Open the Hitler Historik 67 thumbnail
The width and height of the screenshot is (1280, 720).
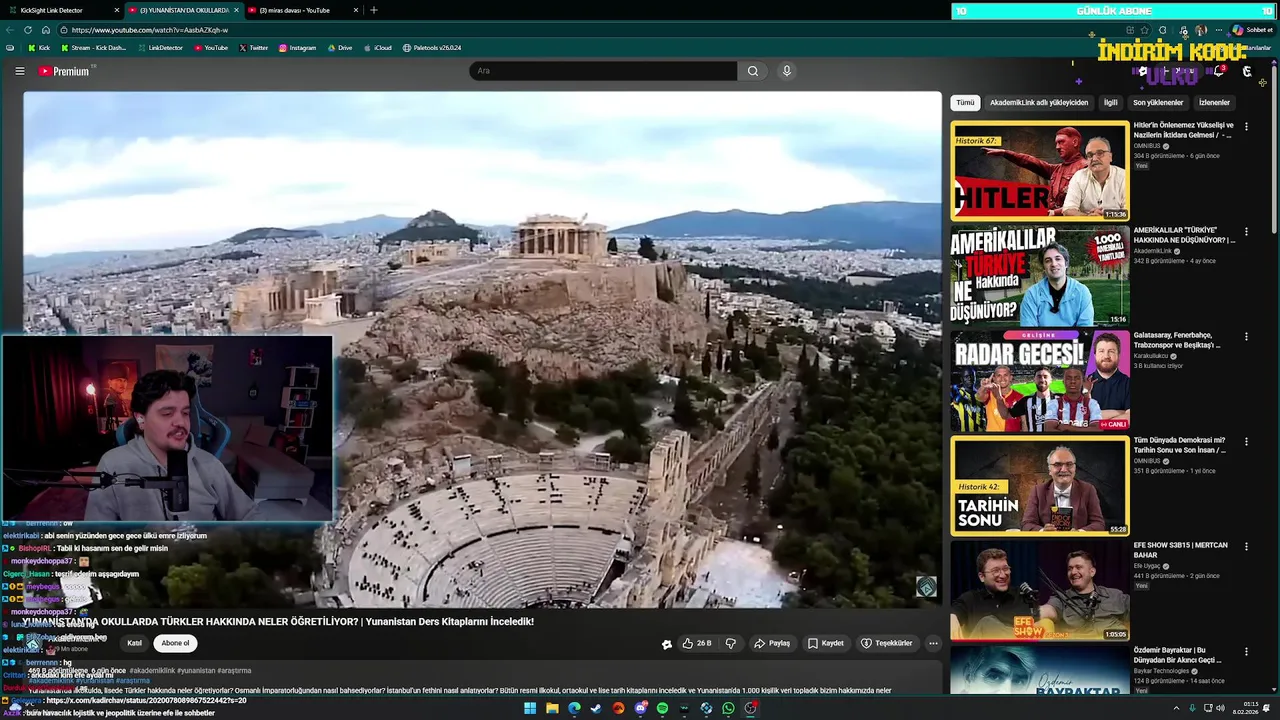(x=1040, y=170)
